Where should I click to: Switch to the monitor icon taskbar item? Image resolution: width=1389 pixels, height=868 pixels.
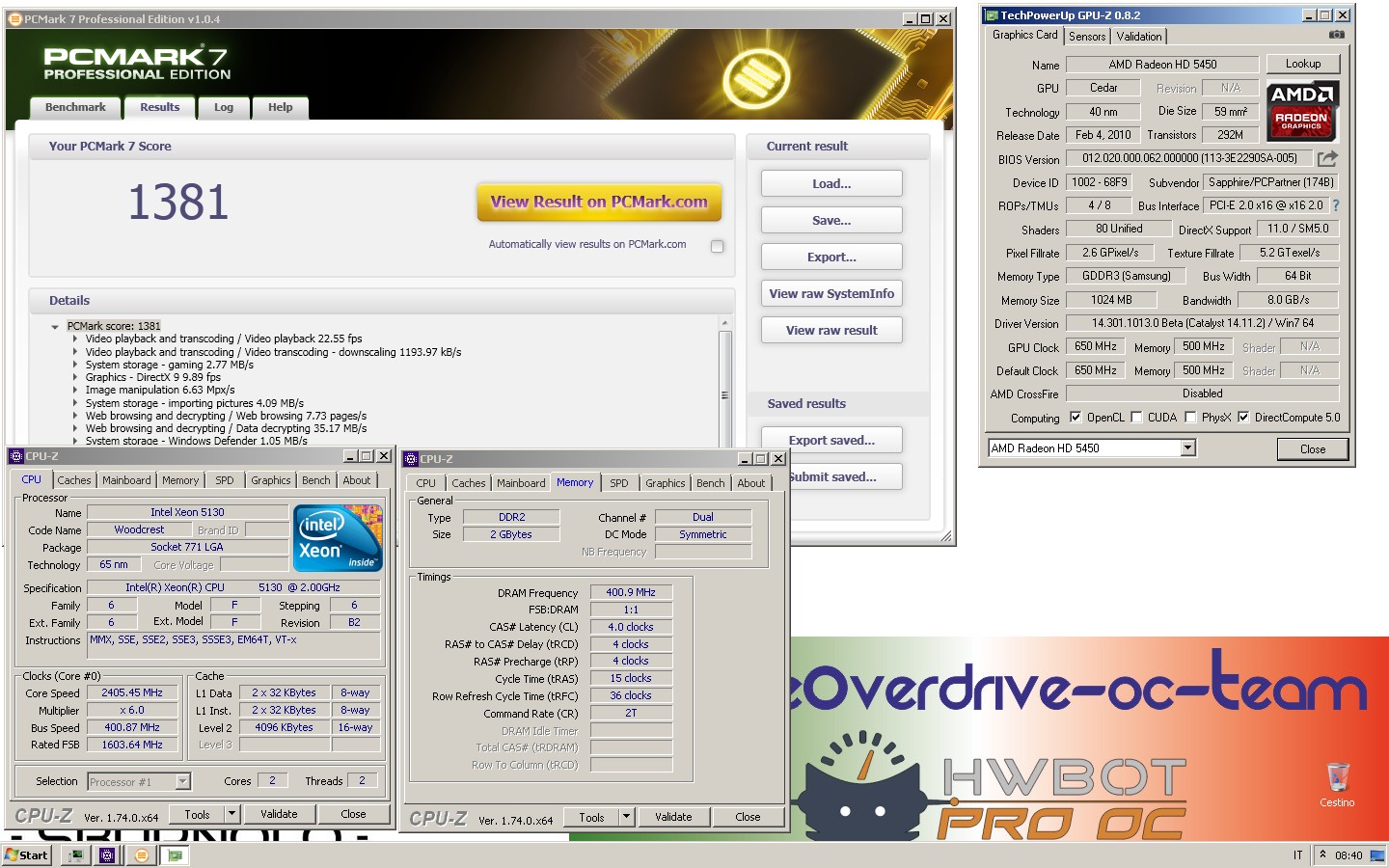click(x=75, y=855)
